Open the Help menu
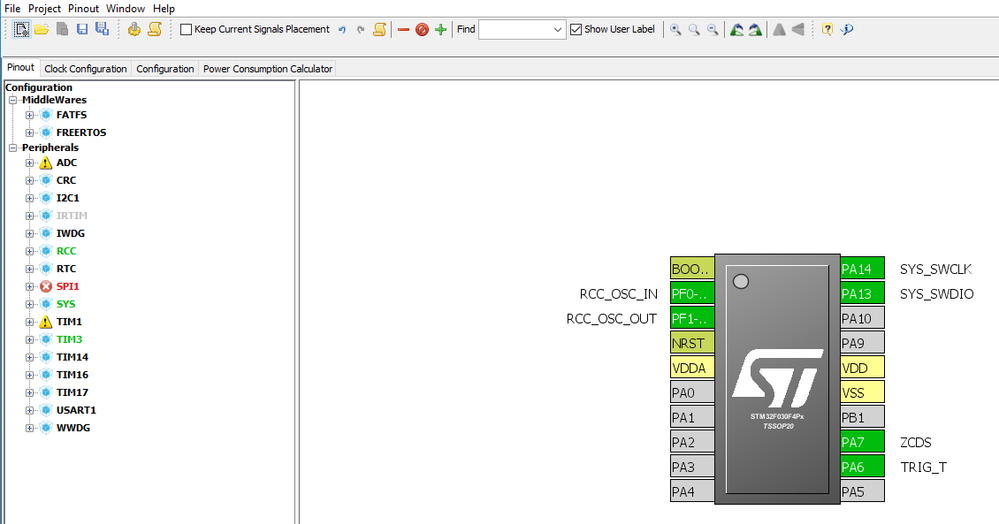 coord(164,8)
